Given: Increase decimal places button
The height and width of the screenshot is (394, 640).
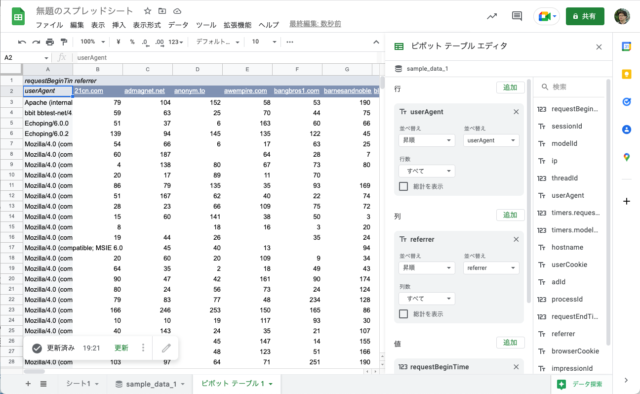Looking at the screenshot, I should [160, 42].
